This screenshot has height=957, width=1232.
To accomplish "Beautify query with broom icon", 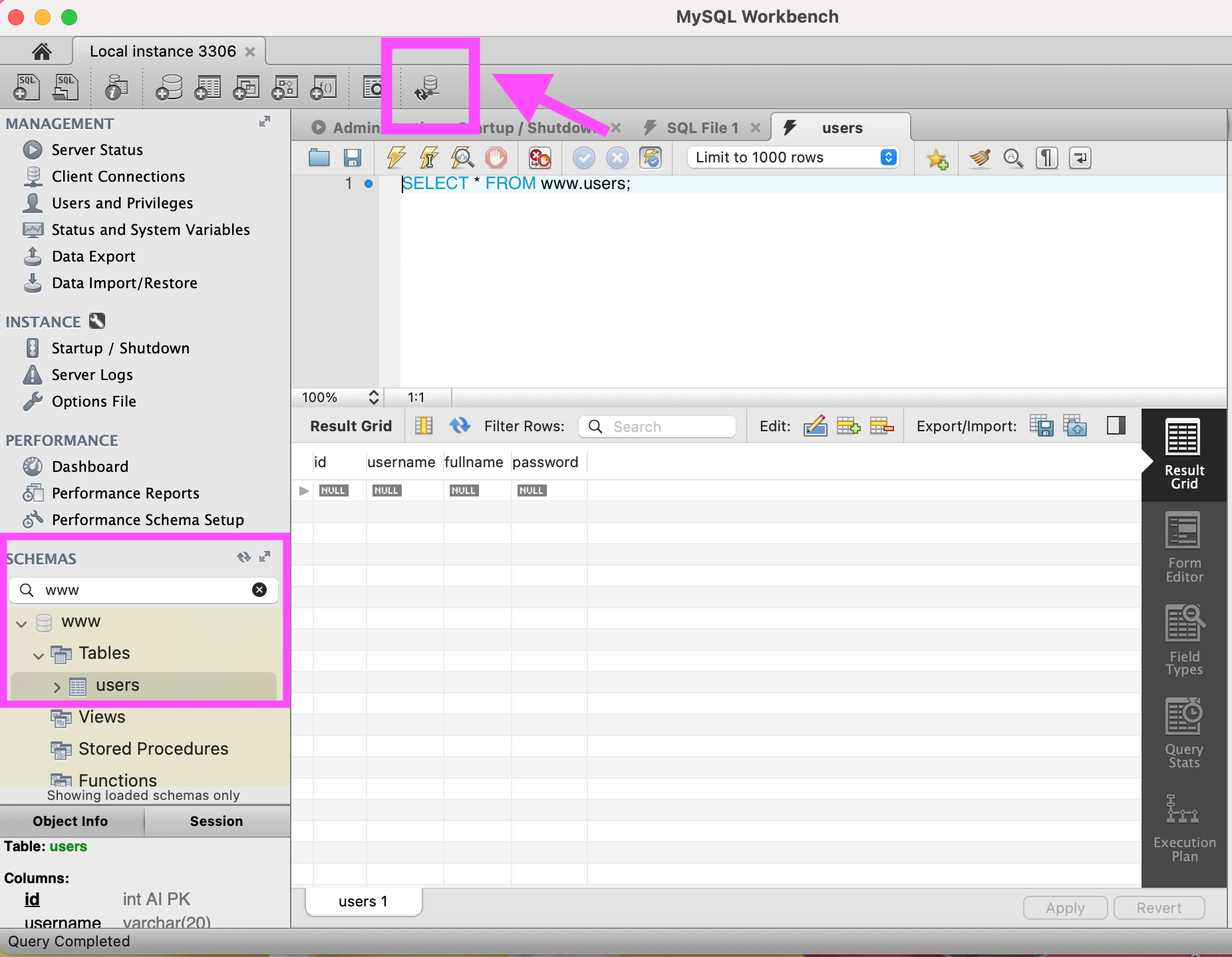I will coord(979,158).
